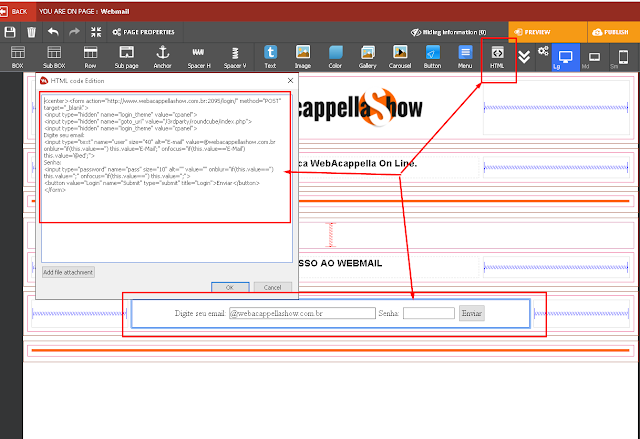640x439 pixels.
Task: Select the 'Webmail' page title text
Action: (x=115, y=11)
